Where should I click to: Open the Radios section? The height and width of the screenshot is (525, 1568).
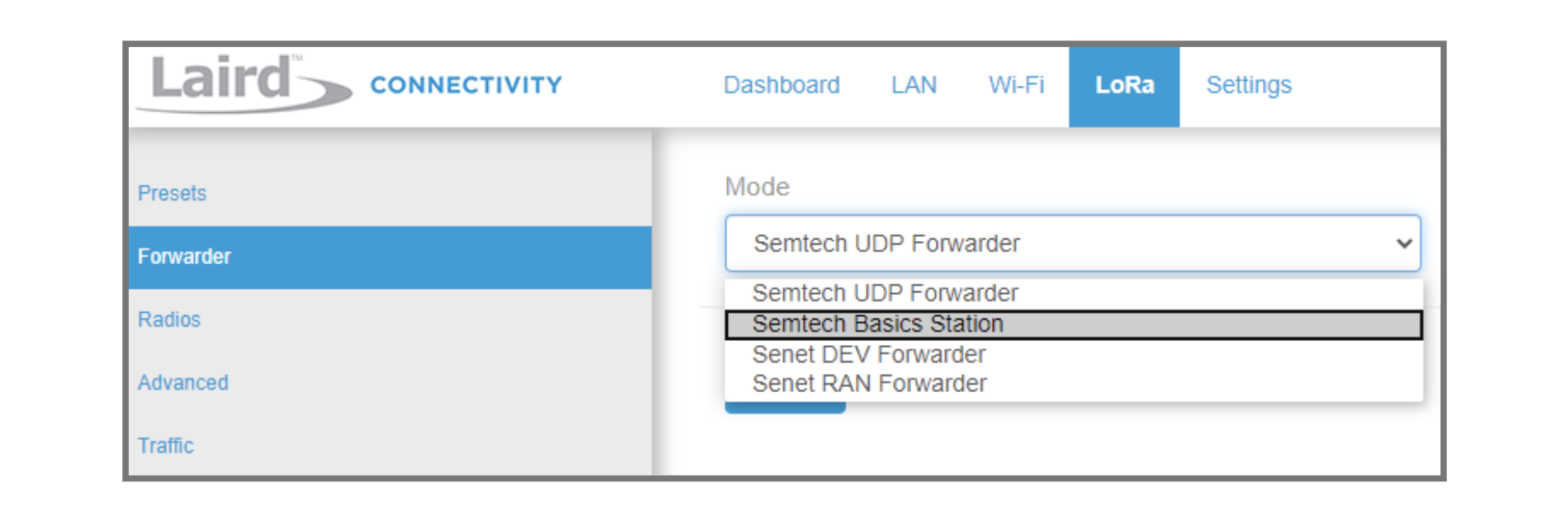tap(169, 319)
